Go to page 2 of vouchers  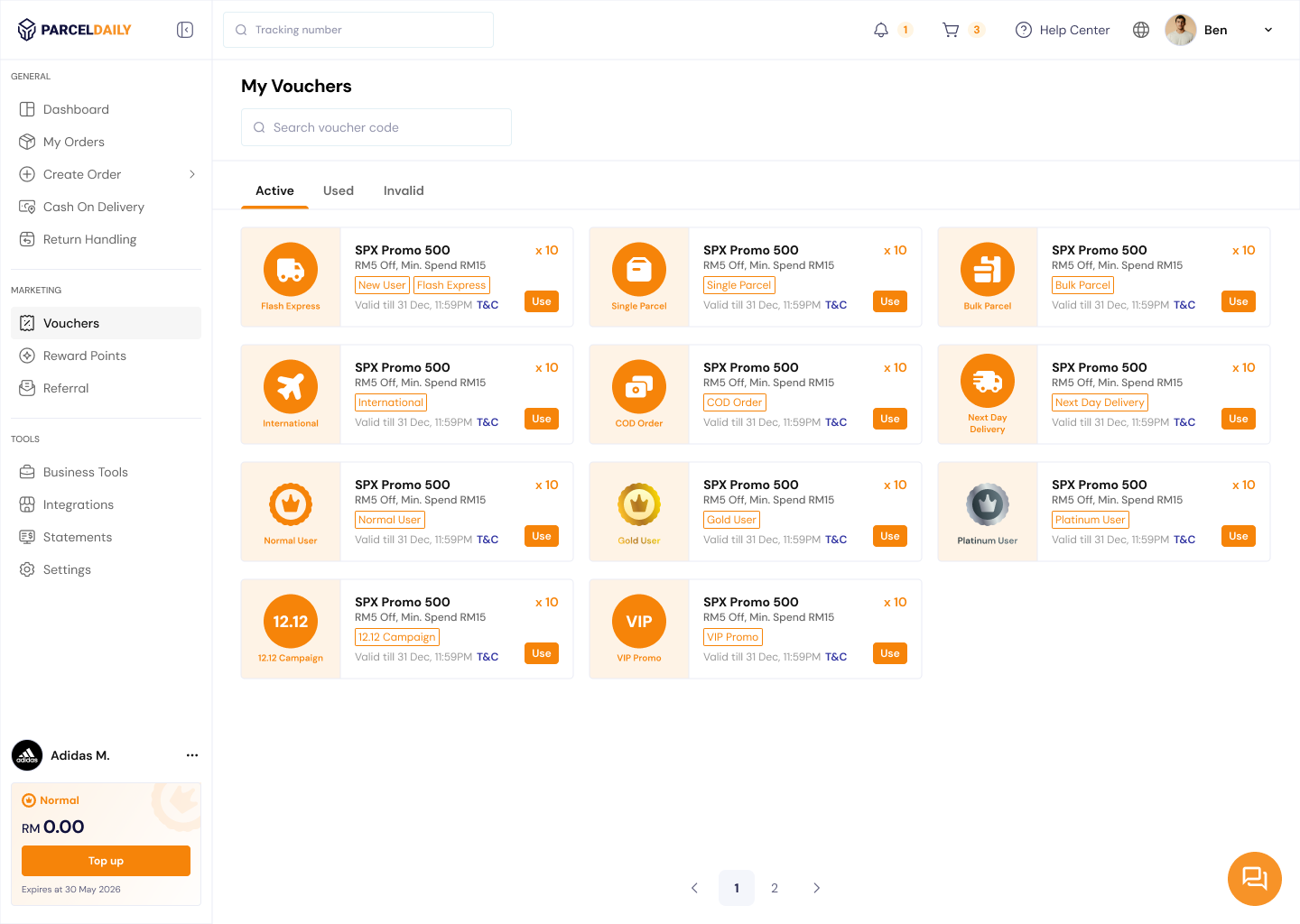(775, 888)
